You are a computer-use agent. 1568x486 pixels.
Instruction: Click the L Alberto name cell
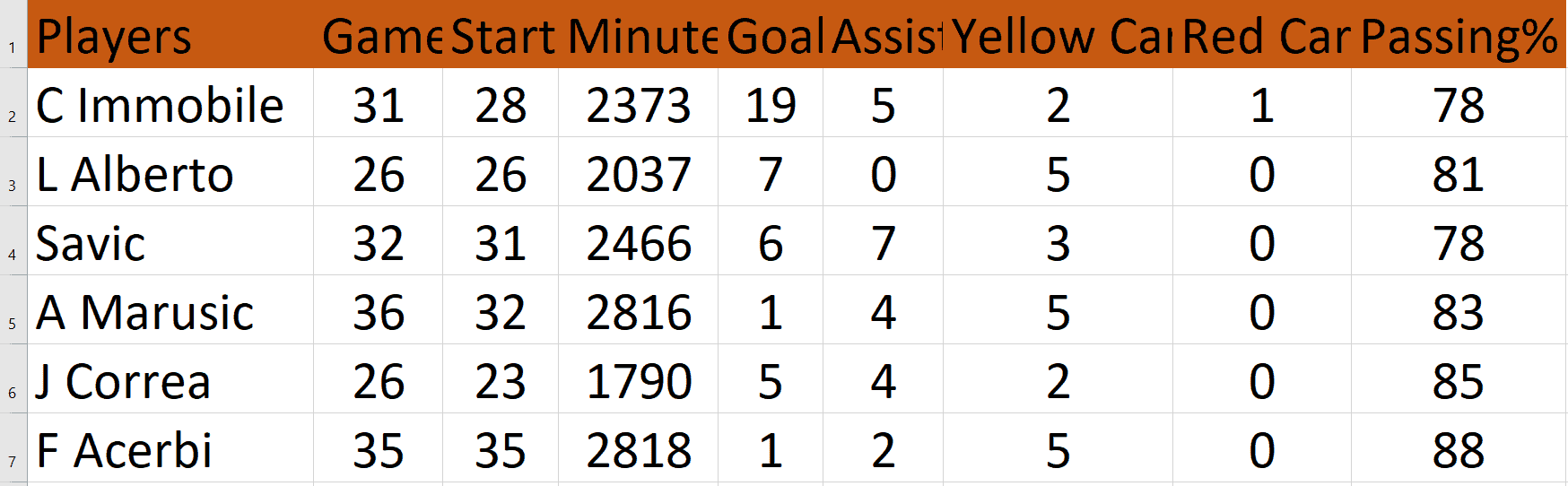(x=170, y=174)
